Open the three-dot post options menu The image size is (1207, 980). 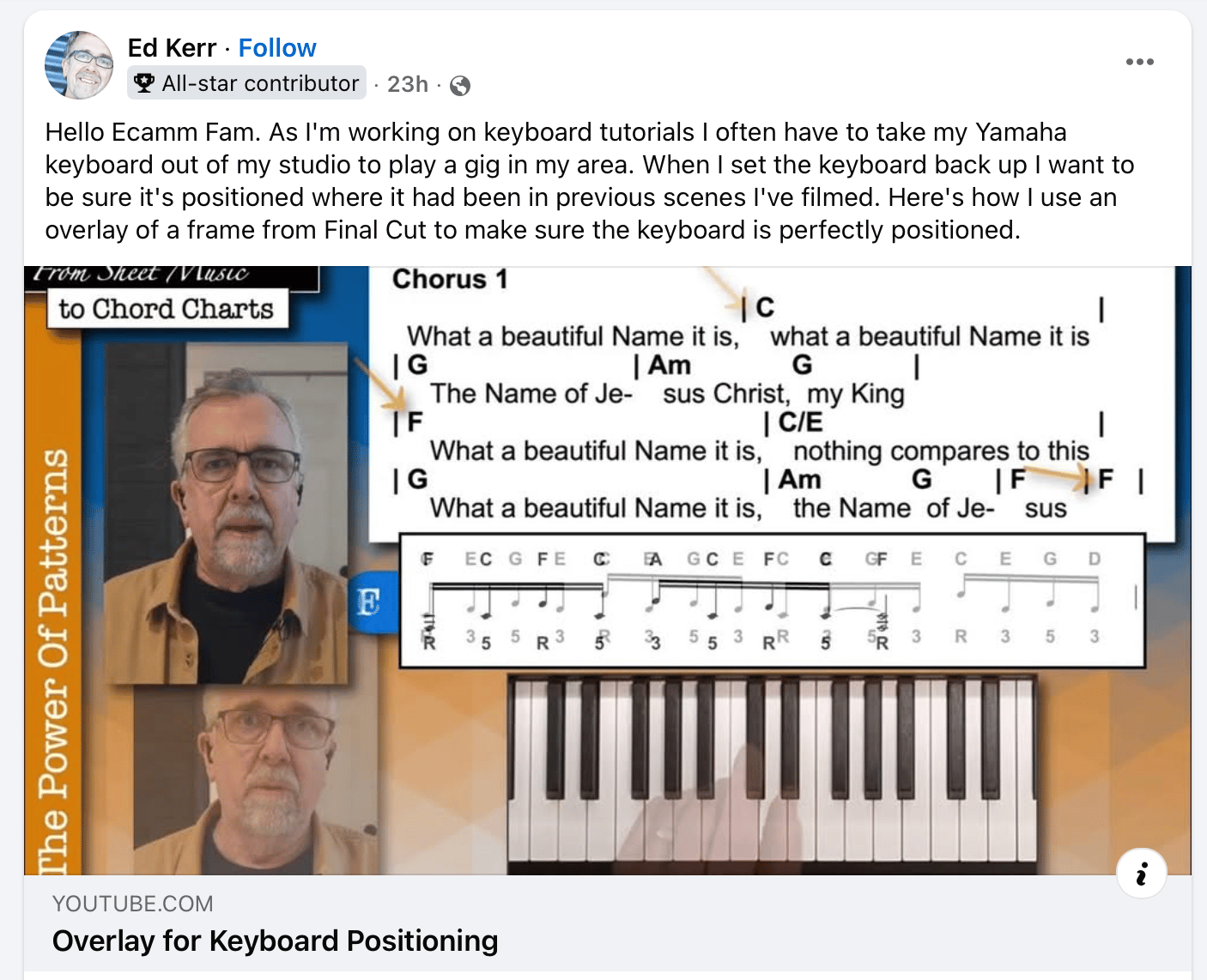(x=1139, y=62)
